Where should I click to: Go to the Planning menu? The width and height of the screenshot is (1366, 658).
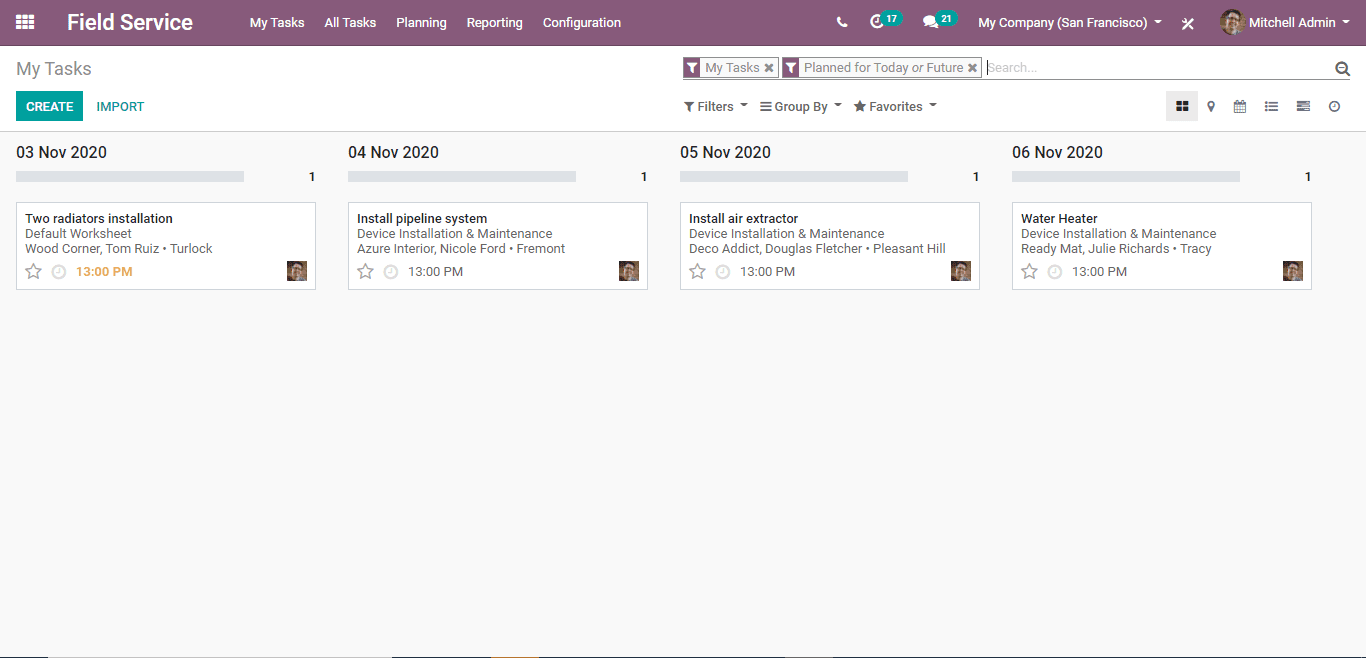pos(421,22)
